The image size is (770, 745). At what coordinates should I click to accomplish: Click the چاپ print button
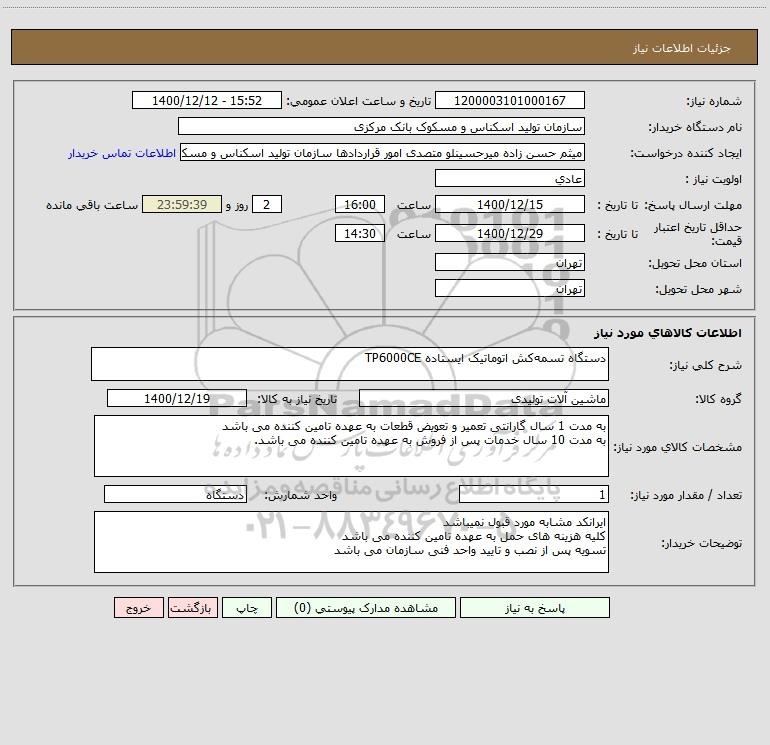tap(247, 607)
